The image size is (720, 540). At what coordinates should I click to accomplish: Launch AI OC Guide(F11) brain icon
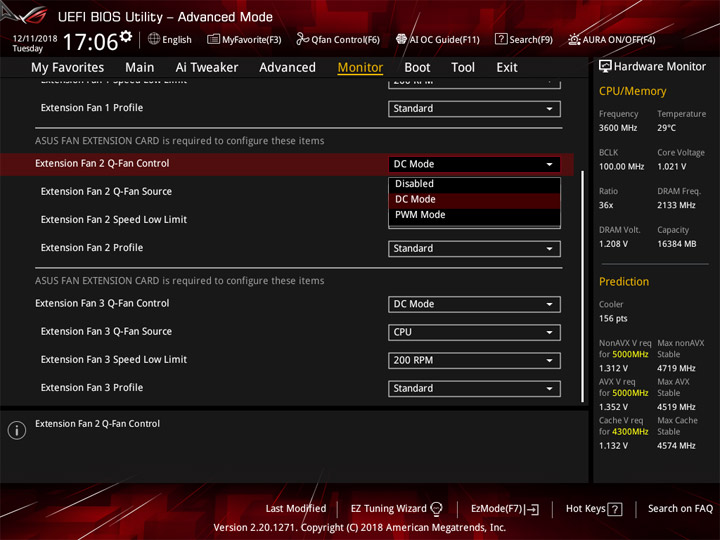tap(401, 39)
